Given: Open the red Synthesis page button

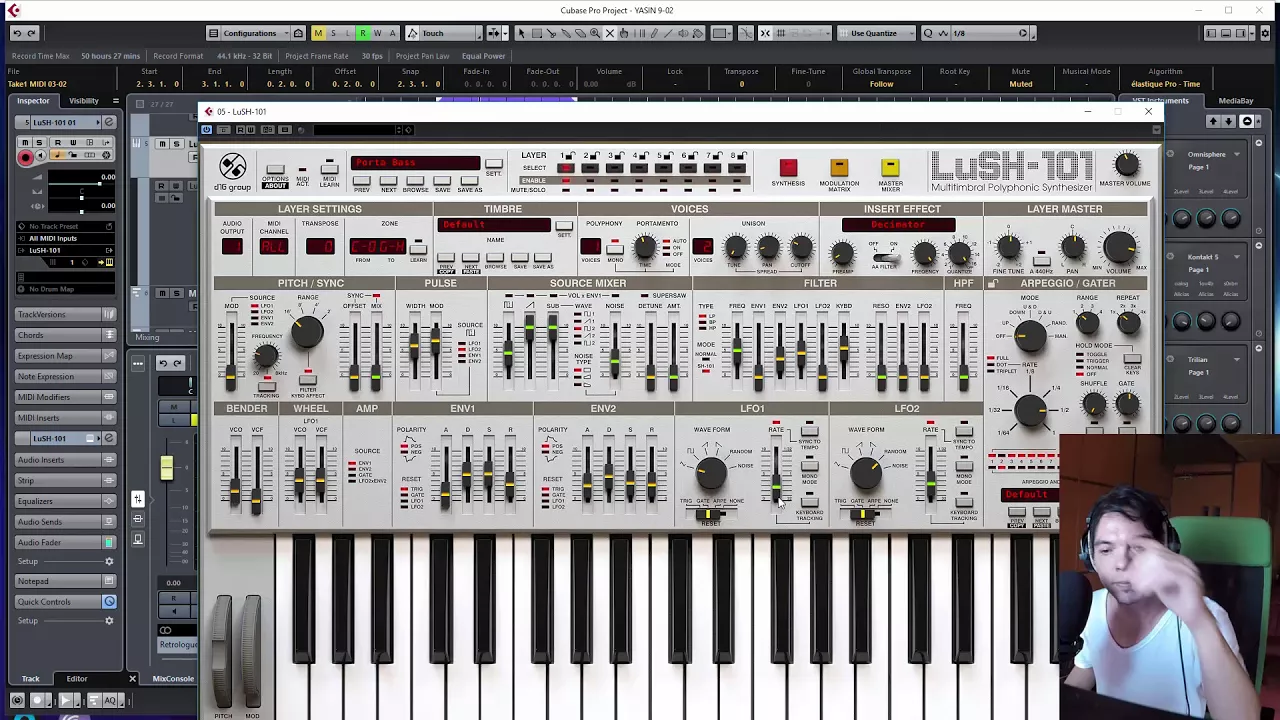Looking at the screenshot, I should 788,167.
